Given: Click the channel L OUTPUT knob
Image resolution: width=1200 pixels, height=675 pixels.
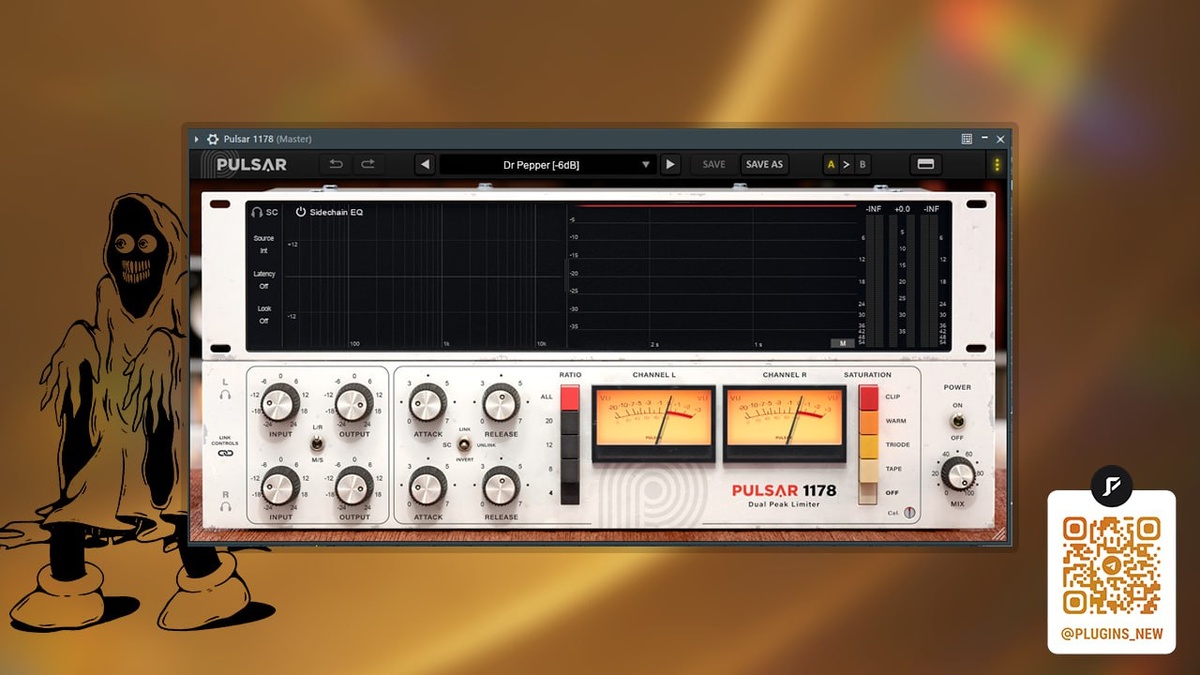Looking at the screenshot, I should [354, 404].
